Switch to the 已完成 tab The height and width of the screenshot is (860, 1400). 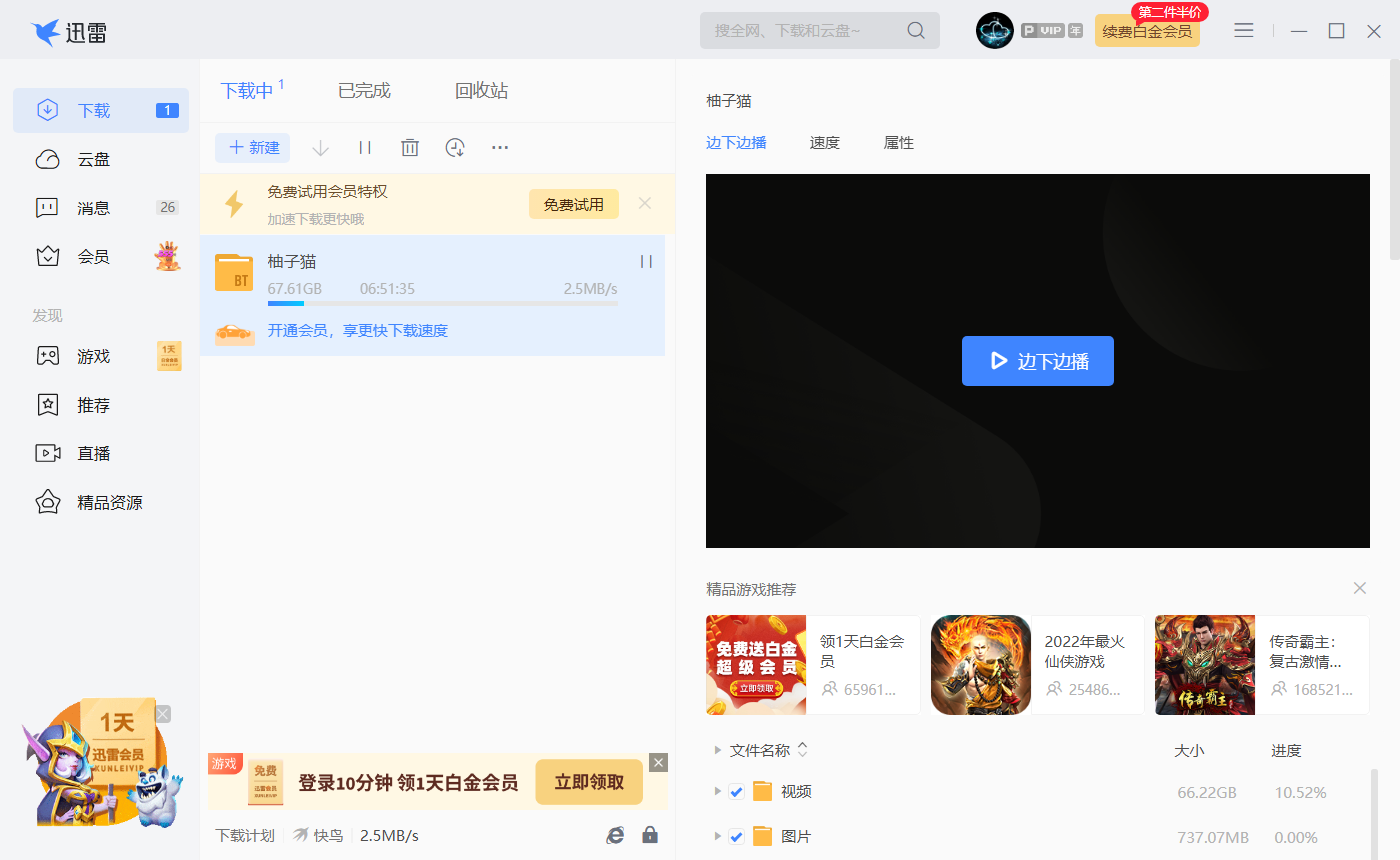click(x=364, y=91)
